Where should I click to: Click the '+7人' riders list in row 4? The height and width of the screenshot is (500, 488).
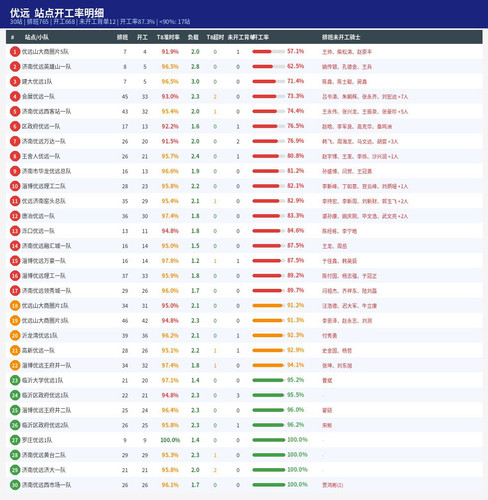[x=365, y=97]
